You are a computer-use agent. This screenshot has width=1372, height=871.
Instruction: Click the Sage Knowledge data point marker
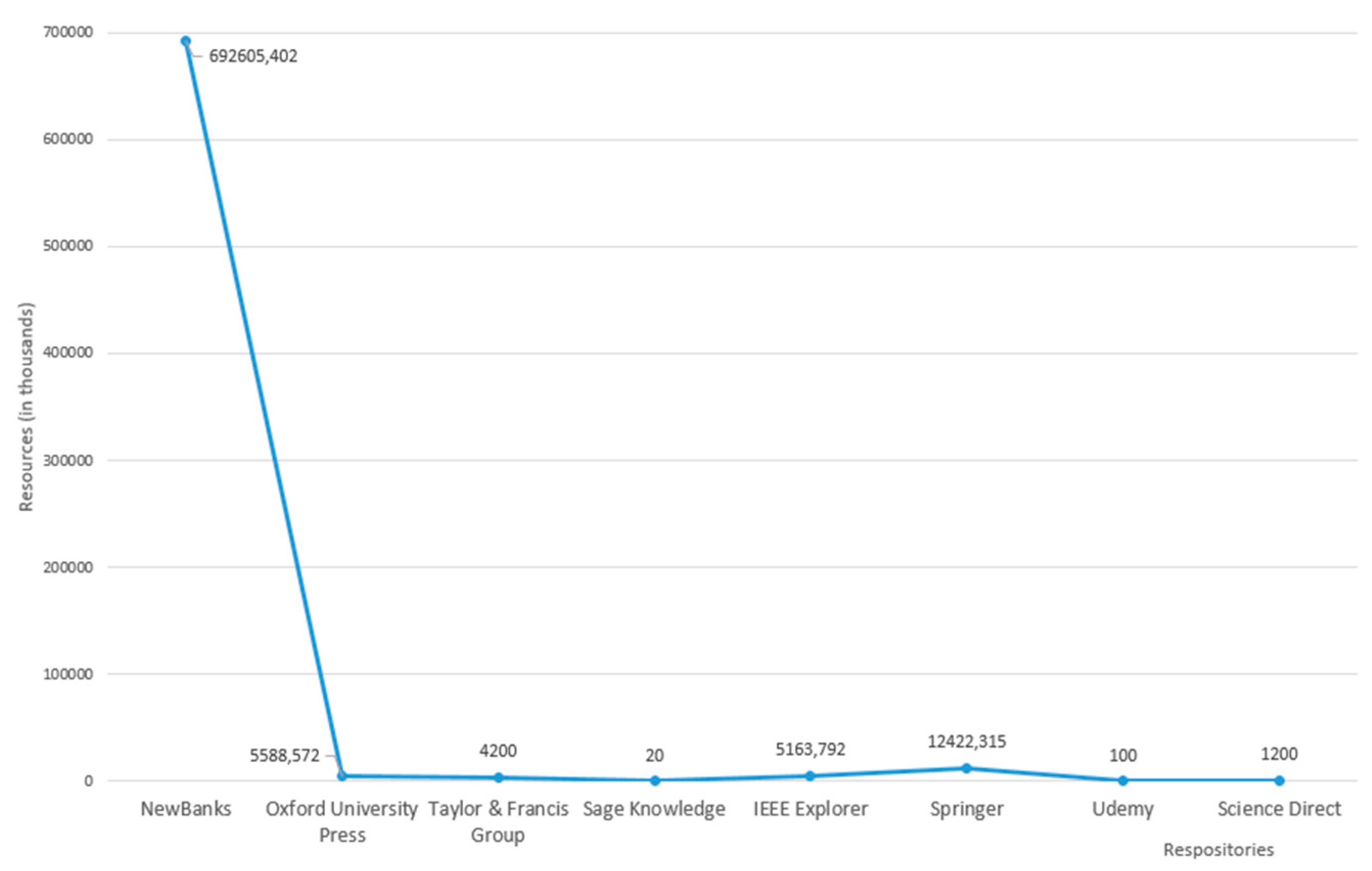[655, 781]
